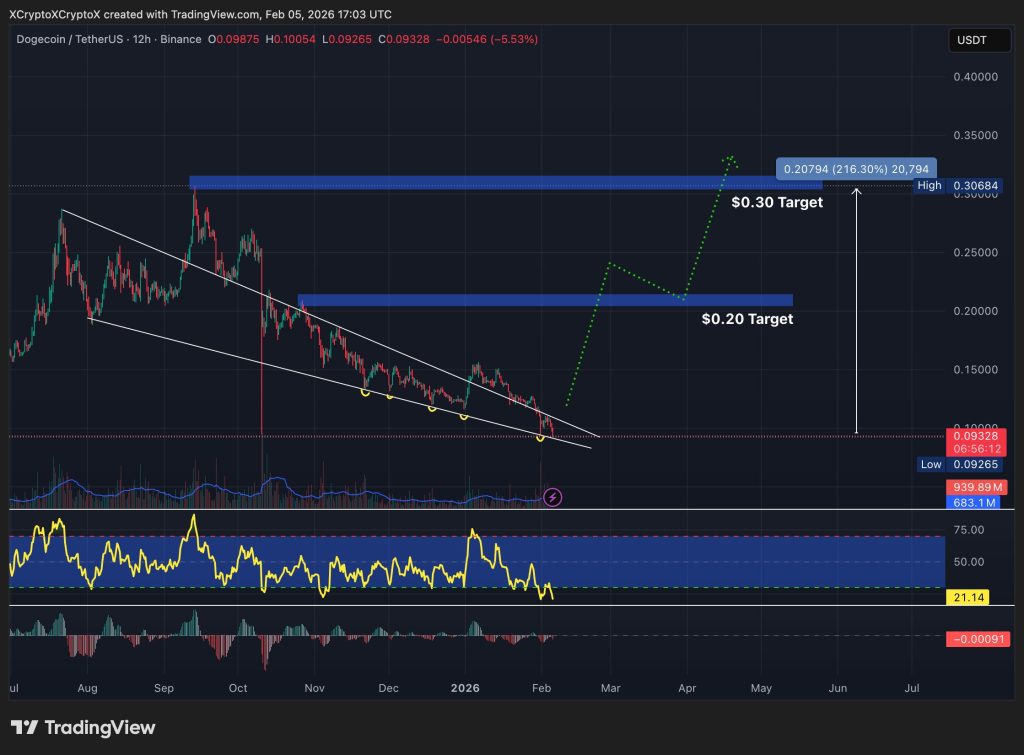Screen dimensions: 1024x755
Task: Select the lower blue $0.20 zone rectangle
Action: (x=545, y=300)
